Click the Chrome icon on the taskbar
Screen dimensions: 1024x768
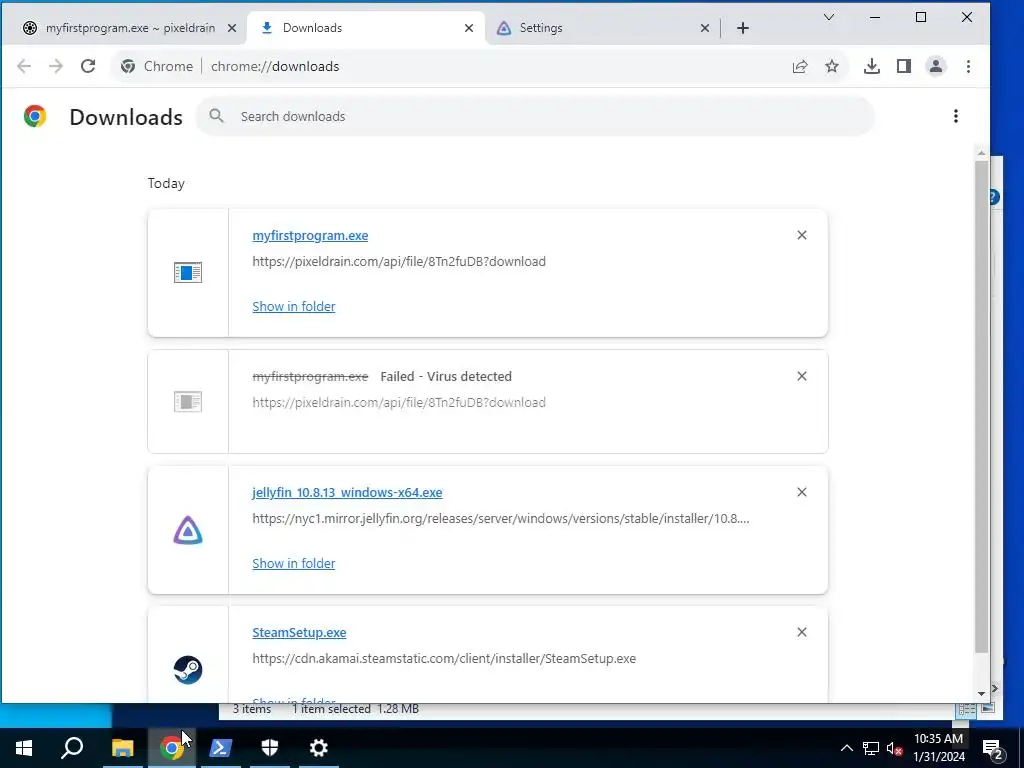[x=171, y=748]
